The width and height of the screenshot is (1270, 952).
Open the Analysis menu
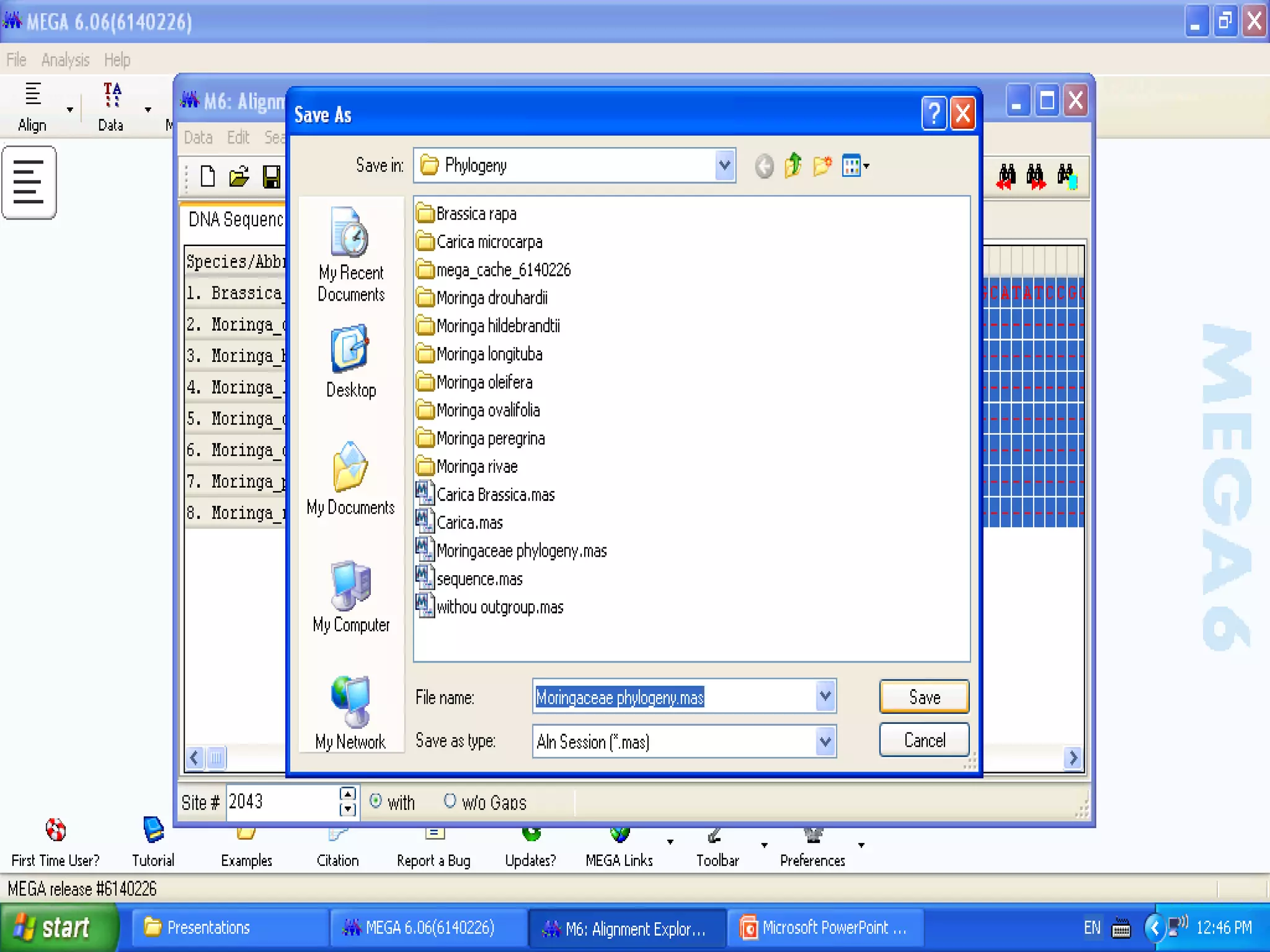(65, 60)
